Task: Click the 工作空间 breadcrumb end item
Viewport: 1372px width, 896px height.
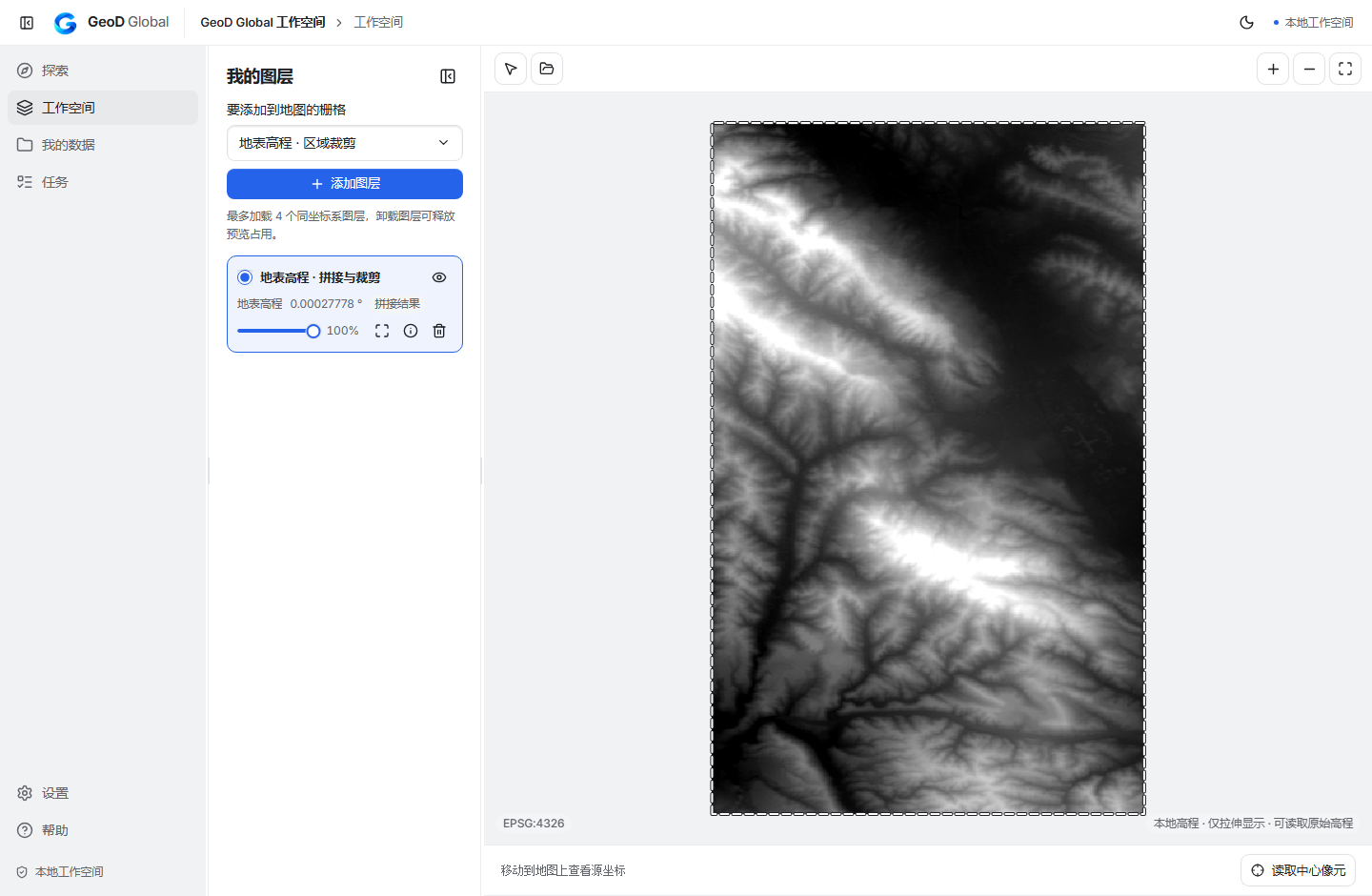Action: 378,22
